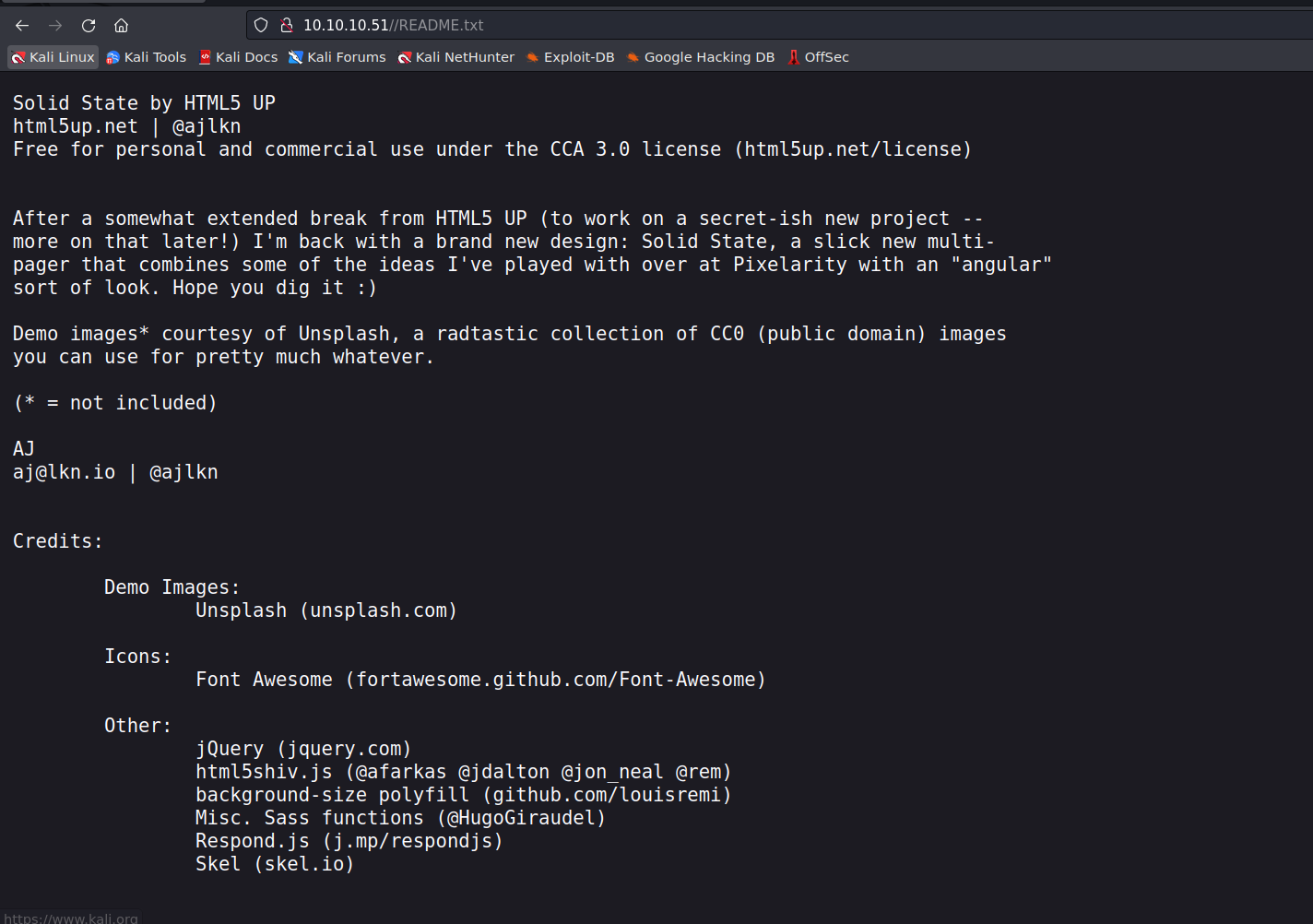The height and width of the screenshot is (924, 1313).
Task: Click the line beginning "Demo images* courtesy of Unsplash"
Action: click(510, 334)
